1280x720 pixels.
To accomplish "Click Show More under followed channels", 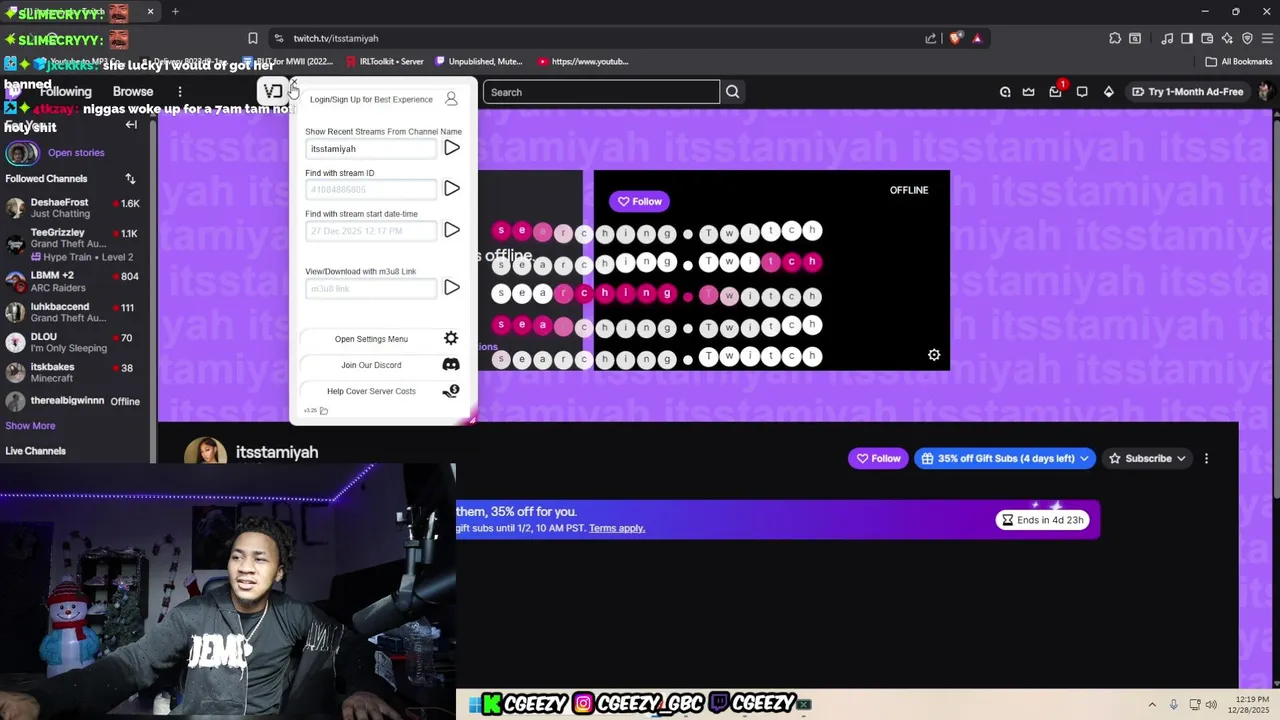I will [30, 426].
